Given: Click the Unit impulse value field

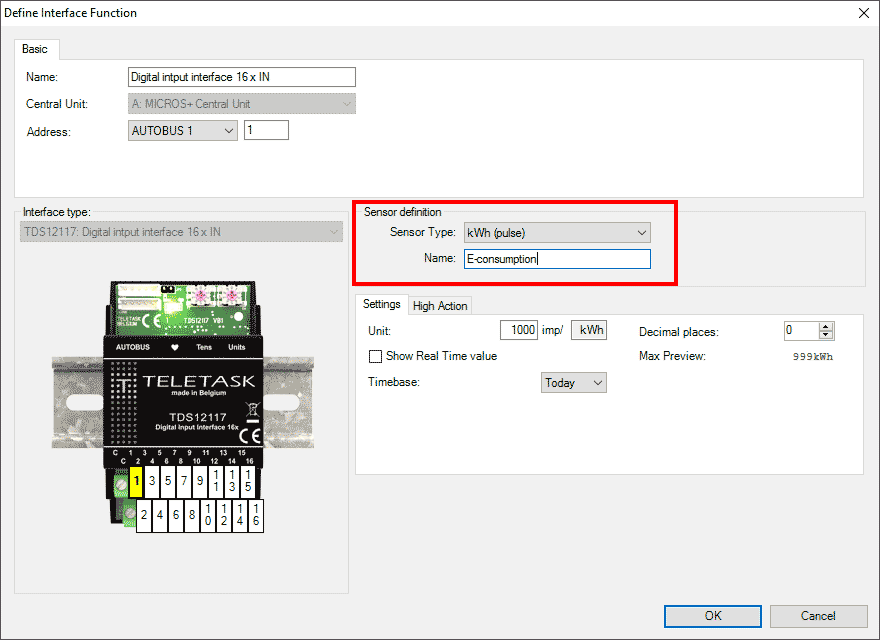Looking at the screenshot, I should pyautogui.click(x=519, y=330).
